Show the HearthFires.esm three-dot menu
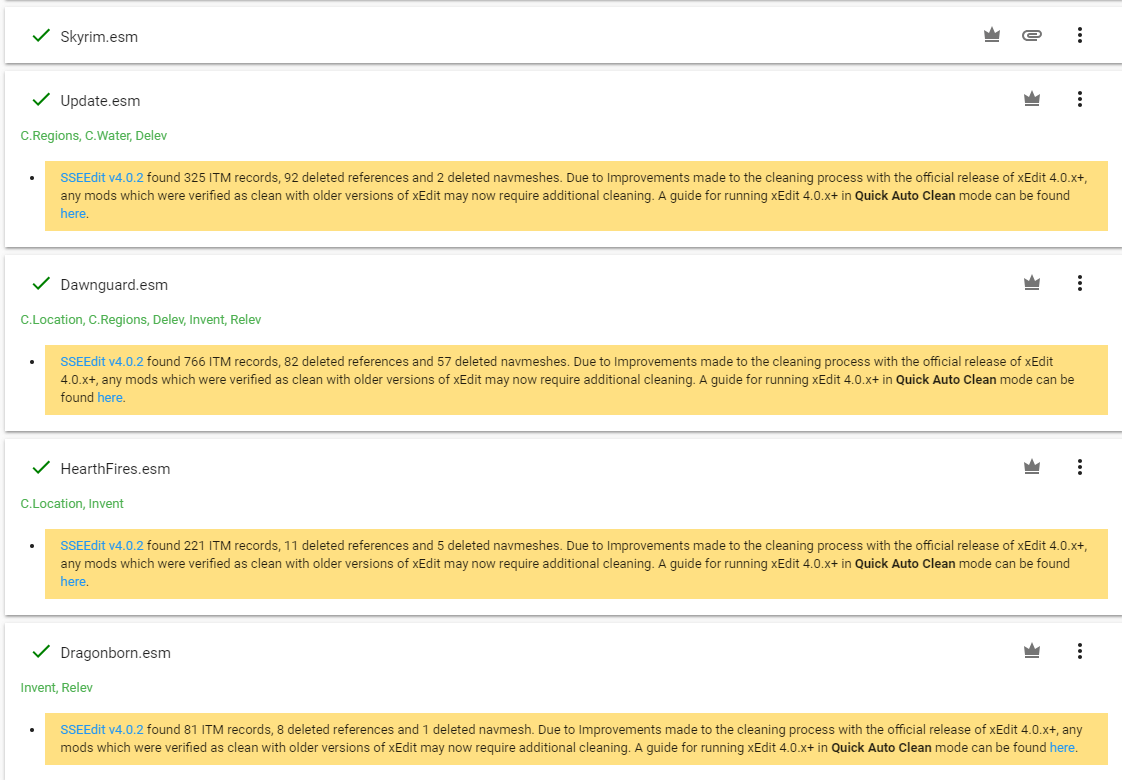Viewport: 1122px width, 780px height. point(1080,467)
